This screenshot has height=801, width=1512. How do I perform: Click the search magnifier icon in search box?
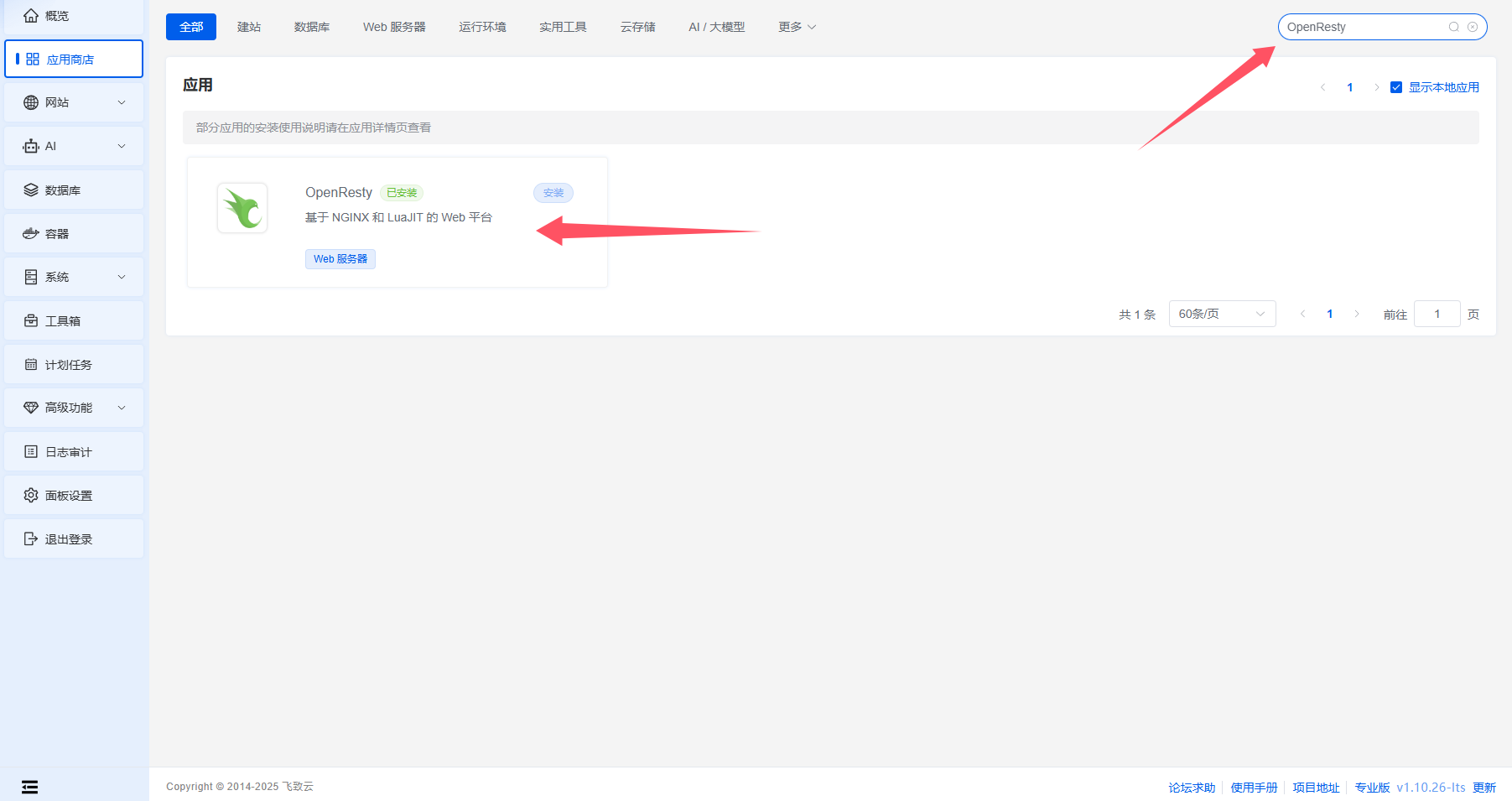point(1454,27)
